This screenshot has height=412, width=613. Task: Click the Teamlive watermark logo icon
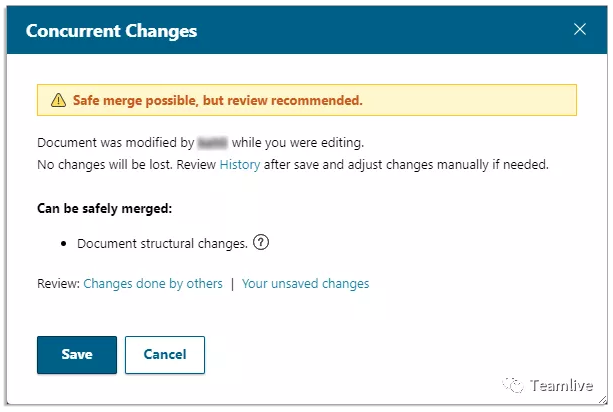(514, 385)
